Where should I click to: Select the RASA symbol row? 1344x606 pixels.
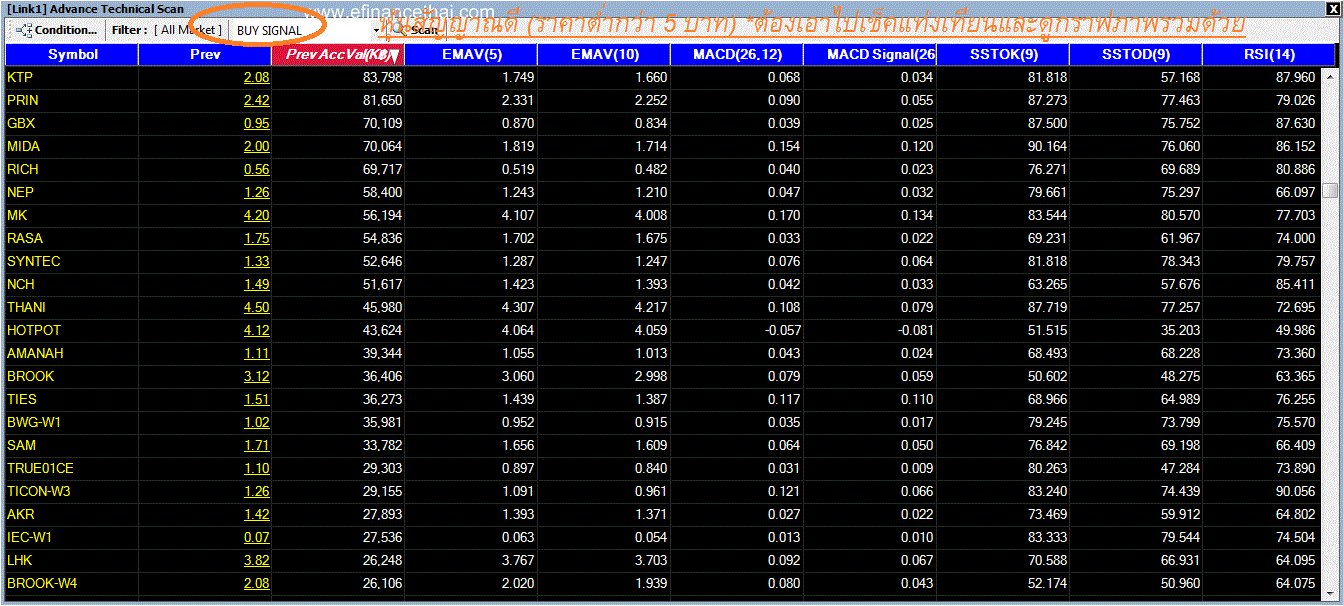[663, 238]
